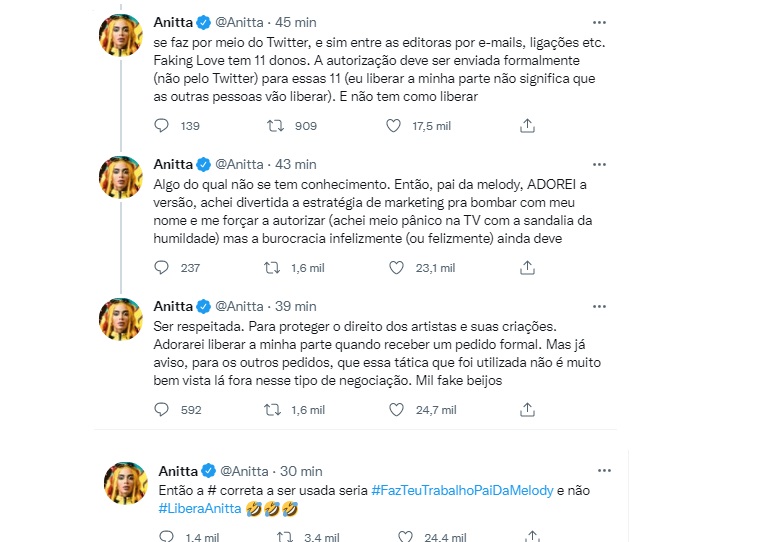Screen dimensions: 766x542
Task: Open the 30 min tweet timestamp
Action: tap(303, 471)
